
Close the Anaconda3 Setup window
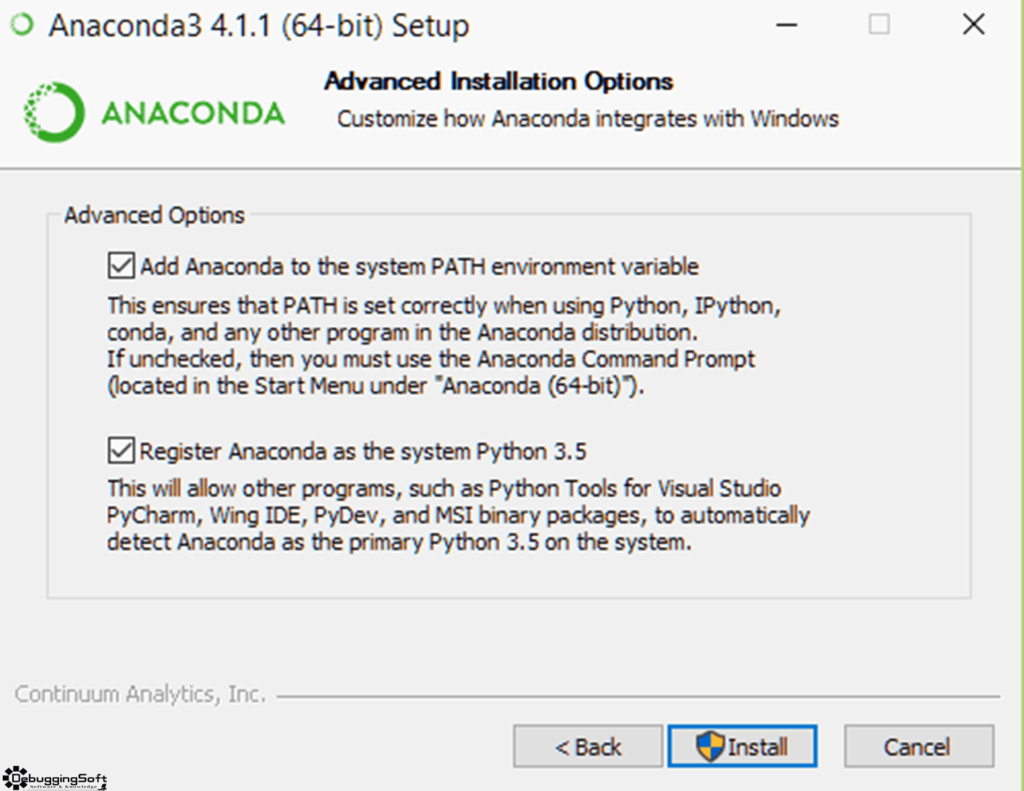coord(973,25)
